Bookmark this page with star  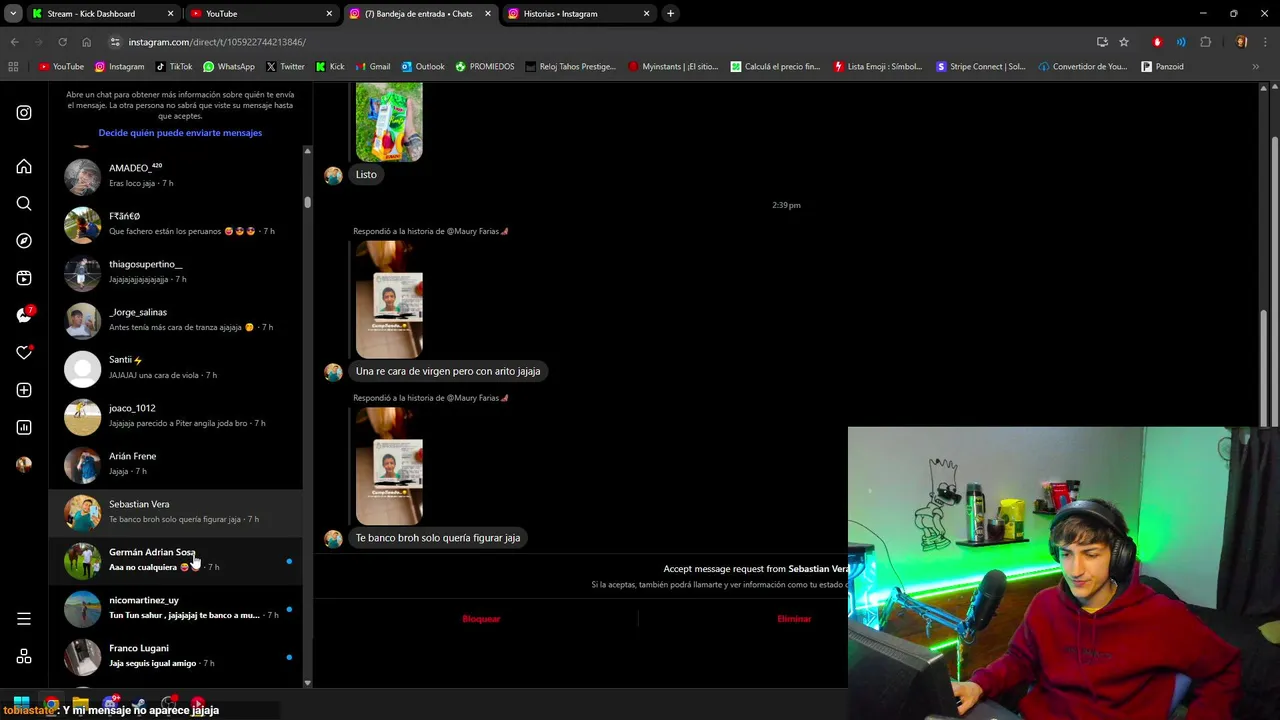1124,42
